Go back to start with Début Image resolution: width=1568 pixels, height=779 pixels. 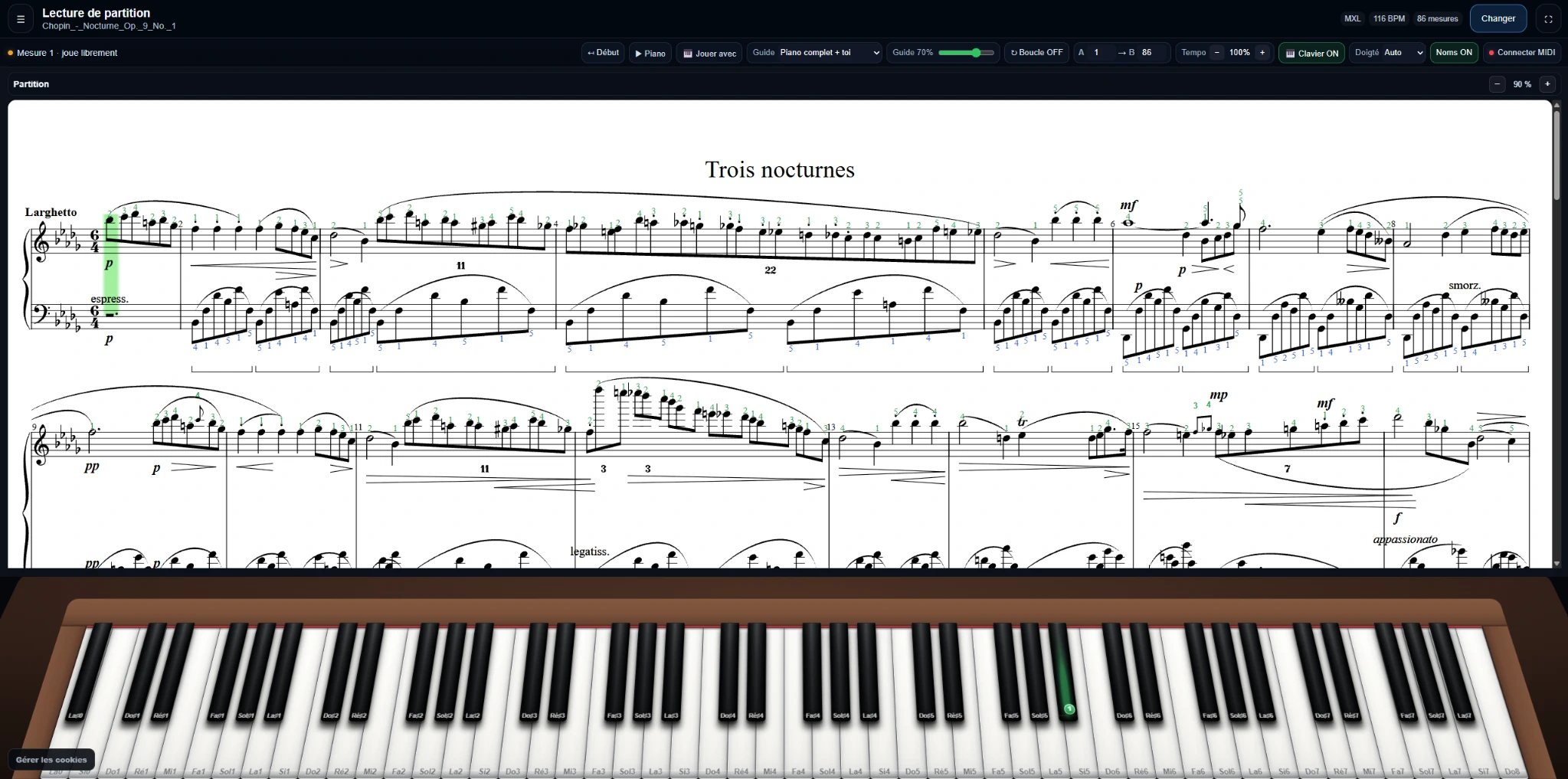coord(603,53)
